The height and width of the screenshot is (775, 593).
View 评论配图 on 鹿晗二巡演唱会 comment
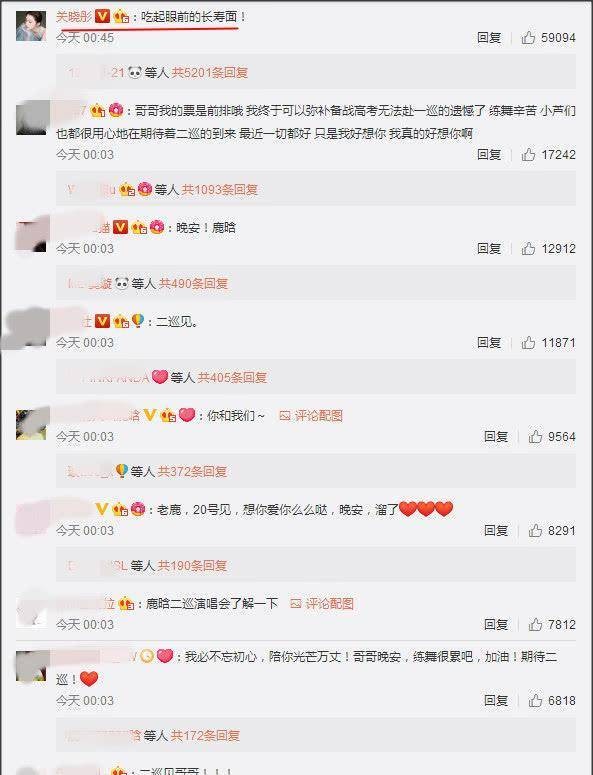click(322, 603)
